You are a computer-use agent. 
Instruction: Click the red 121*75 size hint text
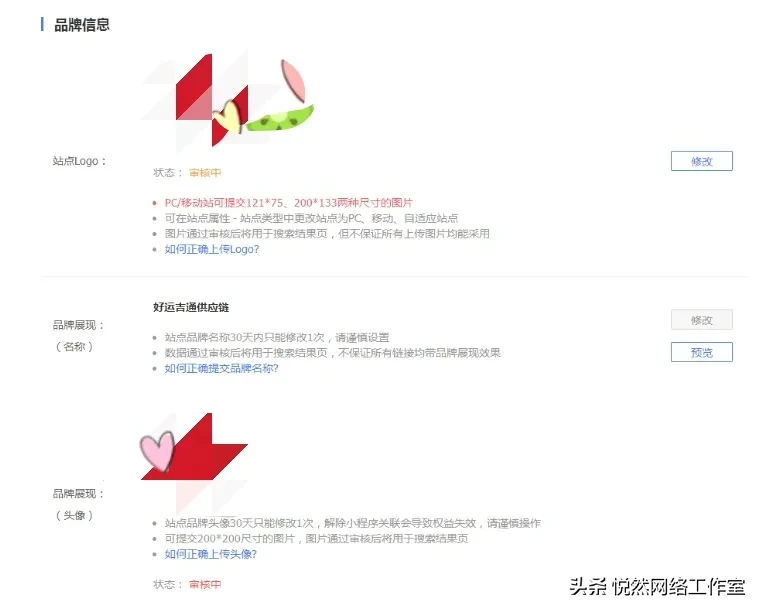pos(289,202)
